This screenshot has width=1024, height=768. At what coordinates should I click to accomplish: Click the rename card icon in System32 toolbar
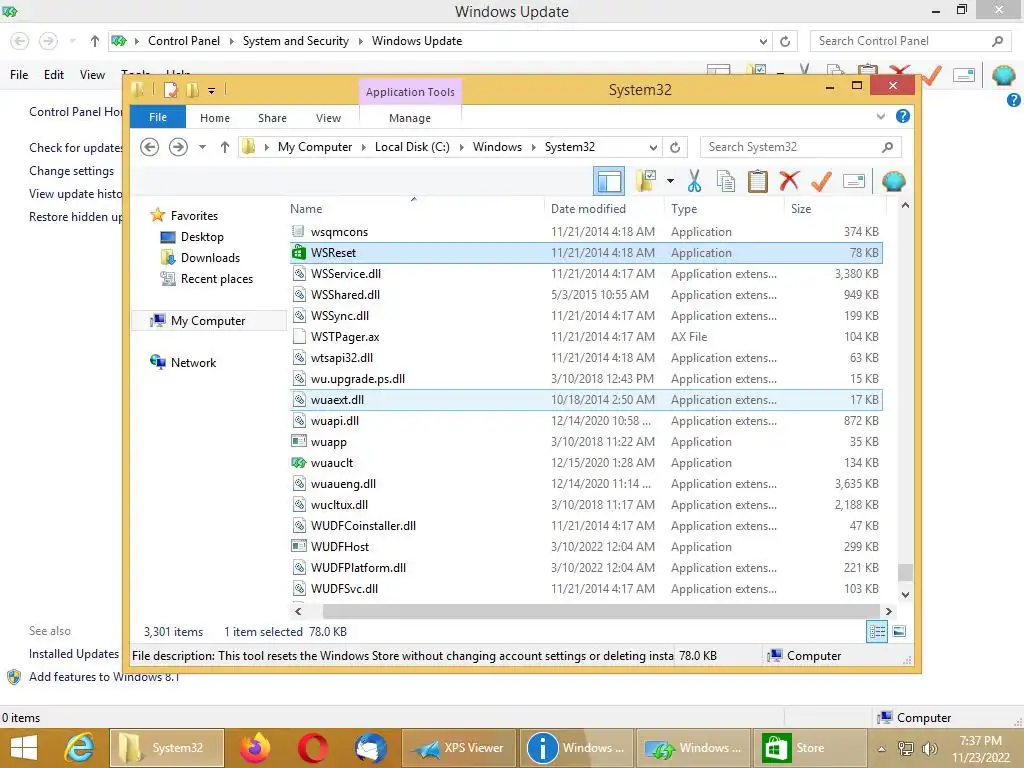(854, 181)
